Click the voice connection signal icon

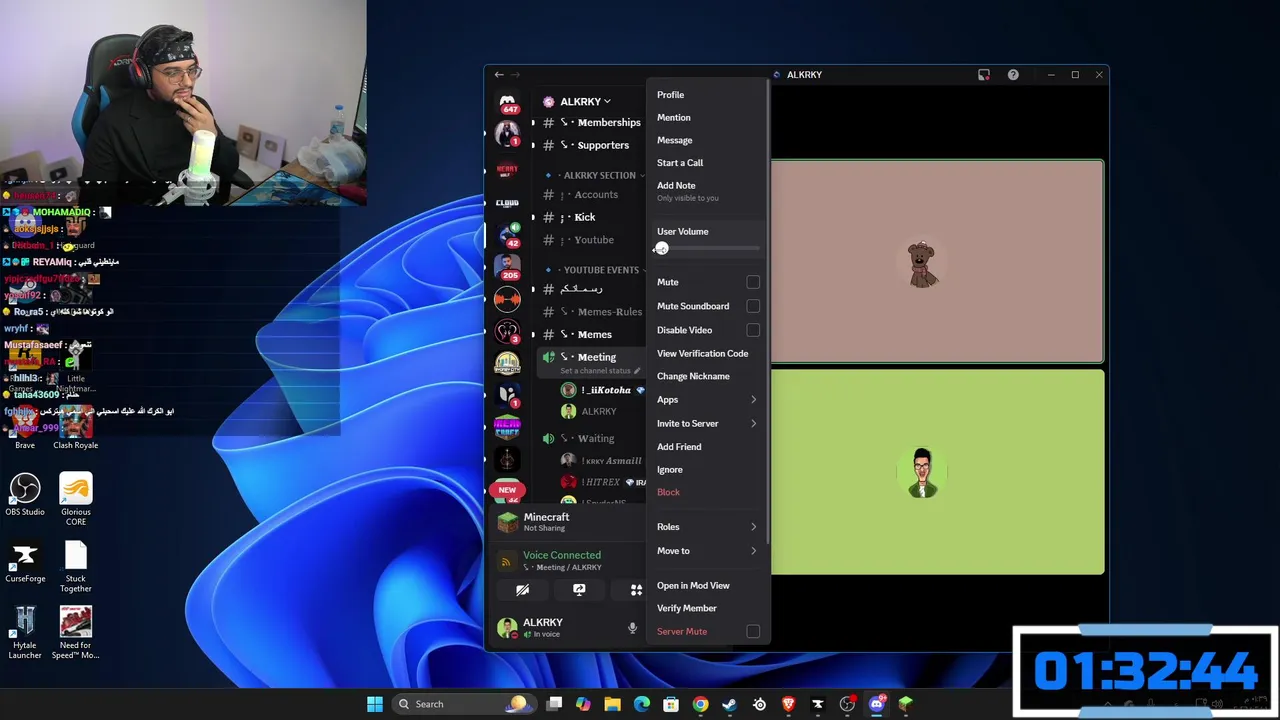tap(507, 562)
